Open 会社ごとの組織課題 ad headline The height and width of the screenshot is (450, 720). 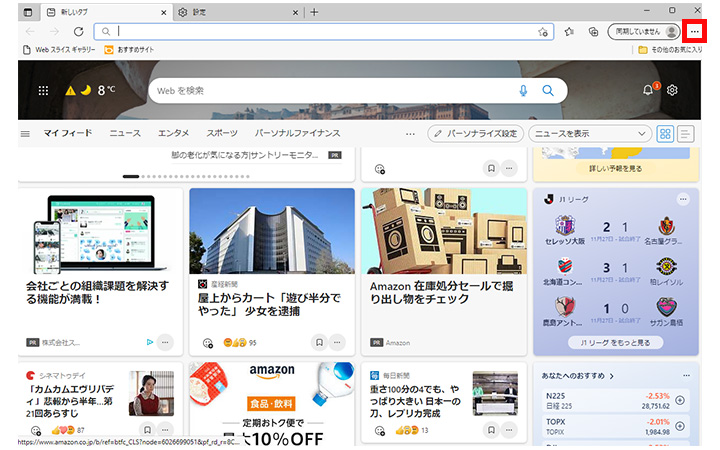[x=97, y=292]
